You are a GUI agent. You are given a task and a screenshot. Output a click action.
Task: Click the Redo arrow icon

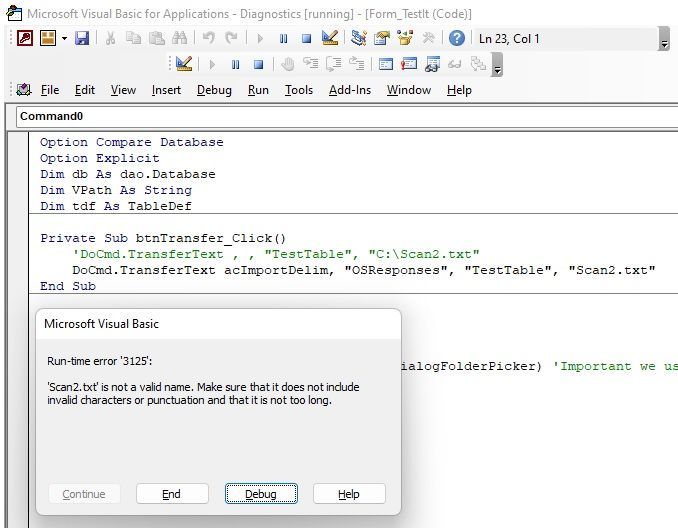coord(231,38)
